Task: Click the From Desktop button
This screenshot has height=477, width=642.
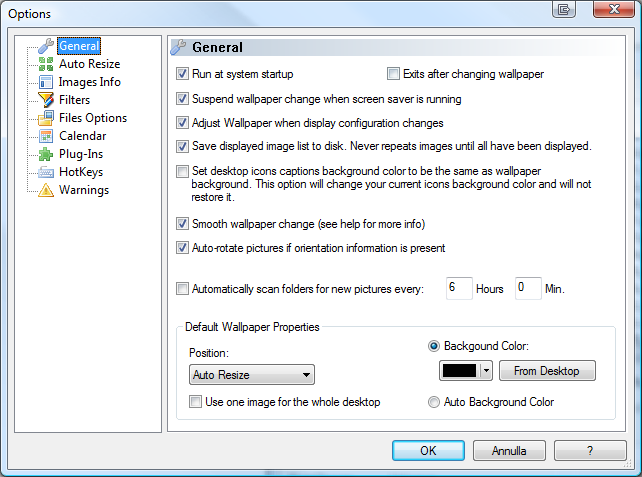Action: click(547, 371)
